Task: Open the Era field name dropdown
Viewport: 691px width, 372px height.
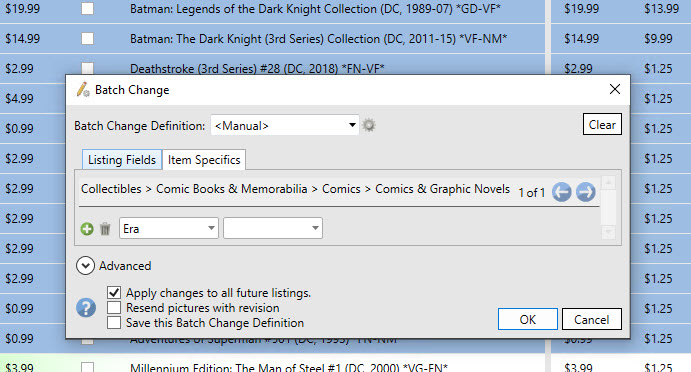Action: 169,228
